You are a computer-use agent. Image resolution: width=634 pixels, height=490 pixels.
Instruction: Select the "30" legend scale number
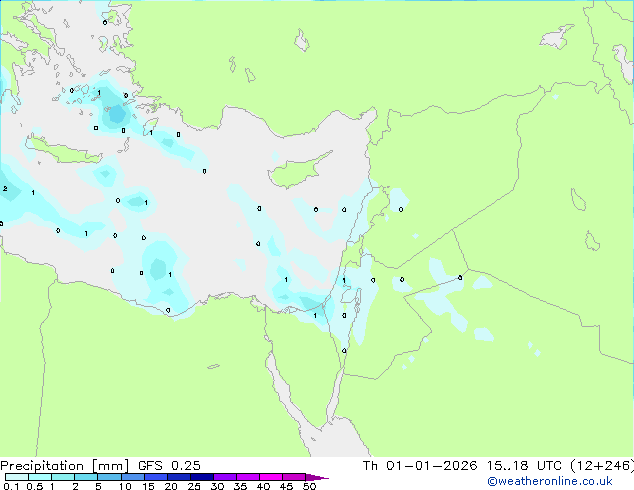click(x=217, y=486)
